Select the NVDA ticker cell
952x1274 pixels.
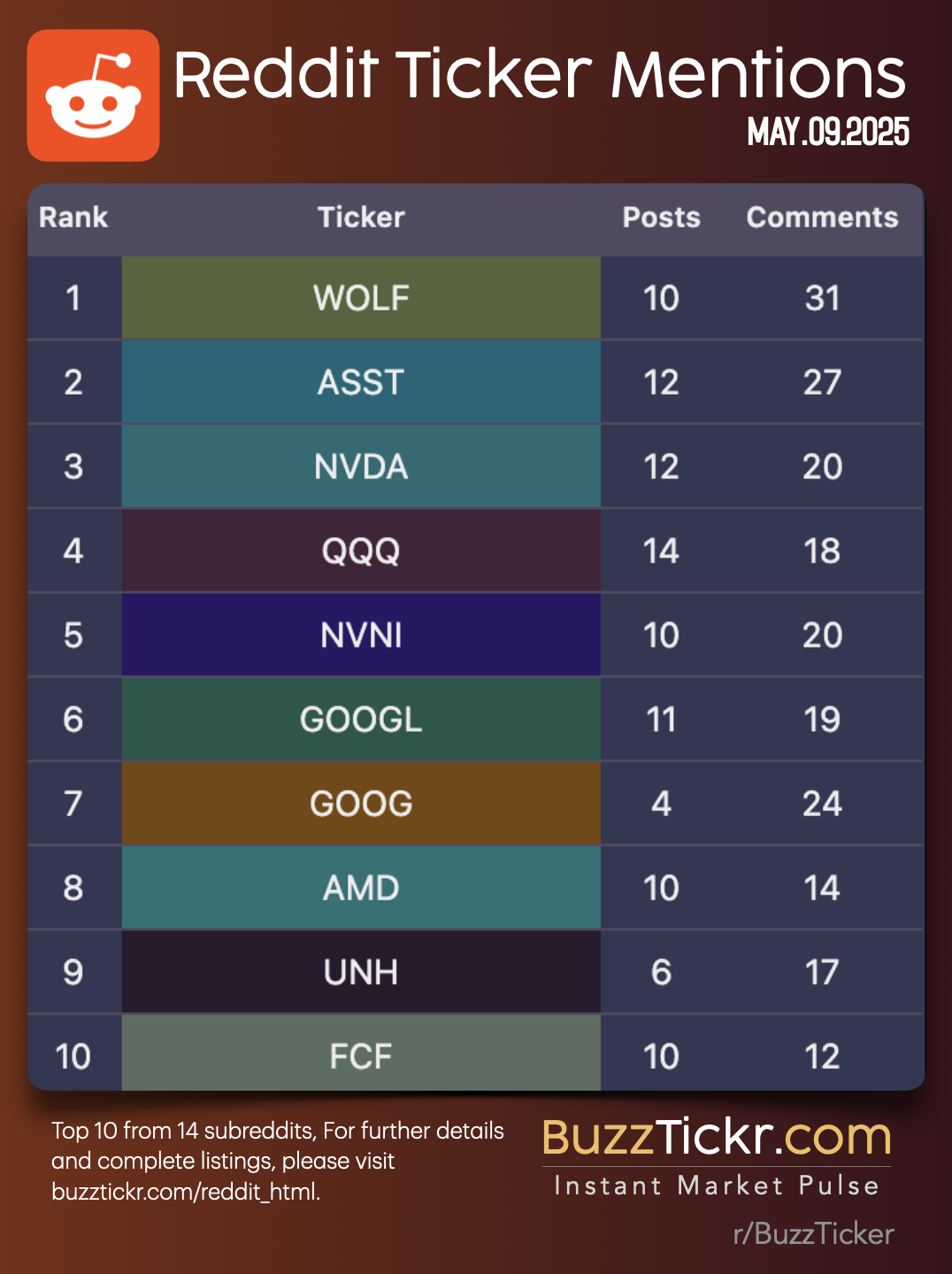(361, 466)
